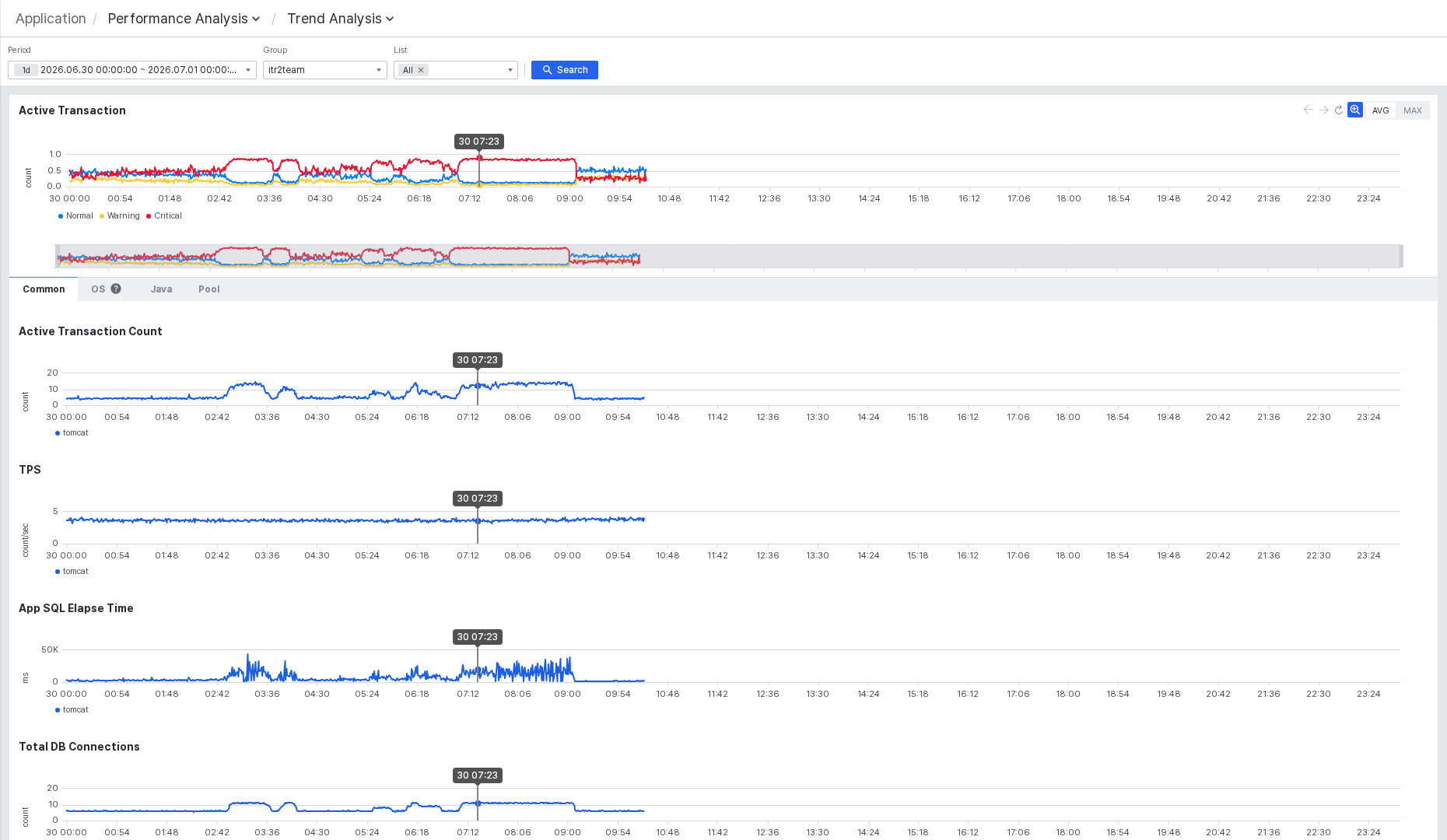
Task: Click the Active Transaction panel title
Action: pos(72,110)
